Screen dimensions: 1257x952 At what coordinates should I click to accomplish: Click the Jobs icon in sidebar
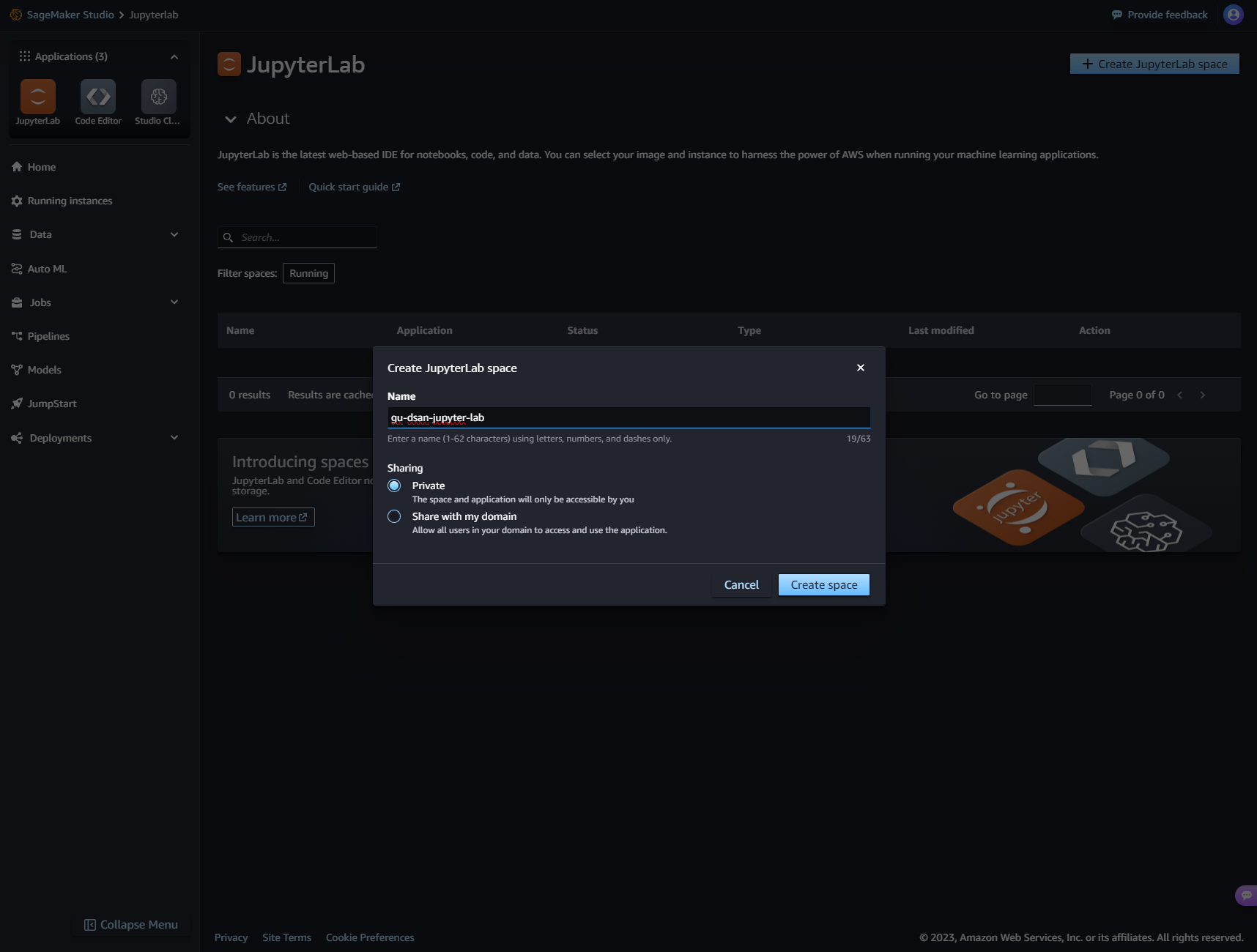click(x=17, y=302)
